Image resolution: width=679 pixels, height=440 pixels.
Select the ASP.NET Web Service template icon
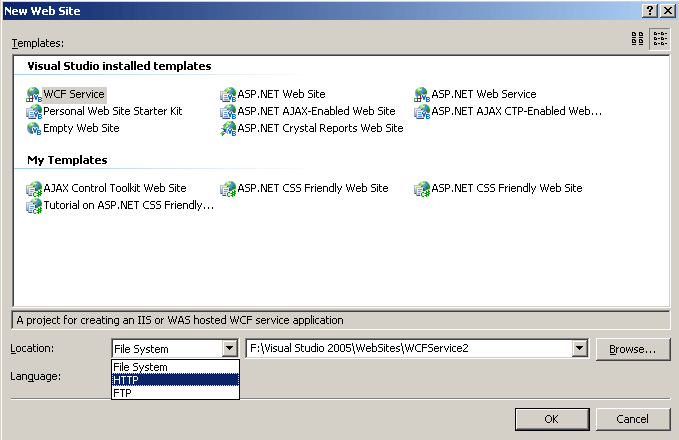[424, 95]
